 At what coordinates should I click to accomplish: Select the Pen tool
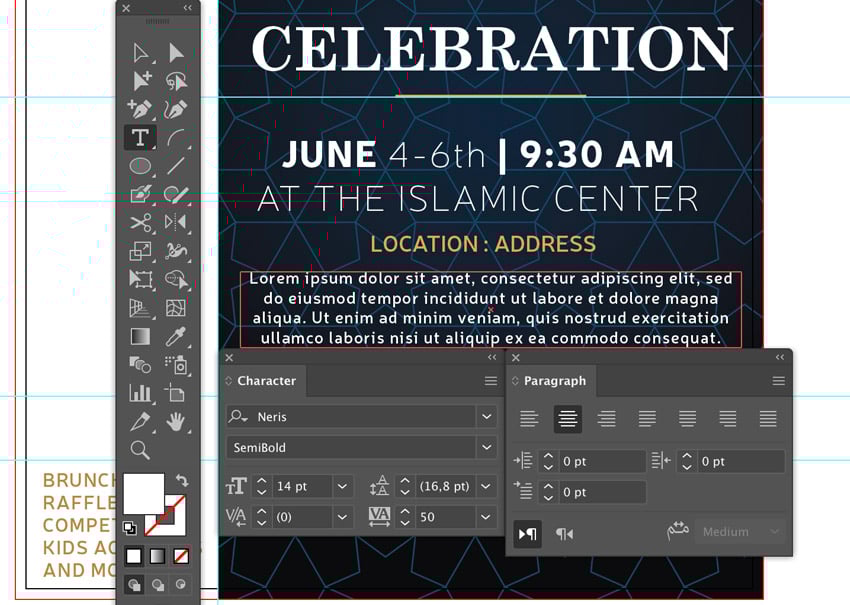[x=140, y=109]
